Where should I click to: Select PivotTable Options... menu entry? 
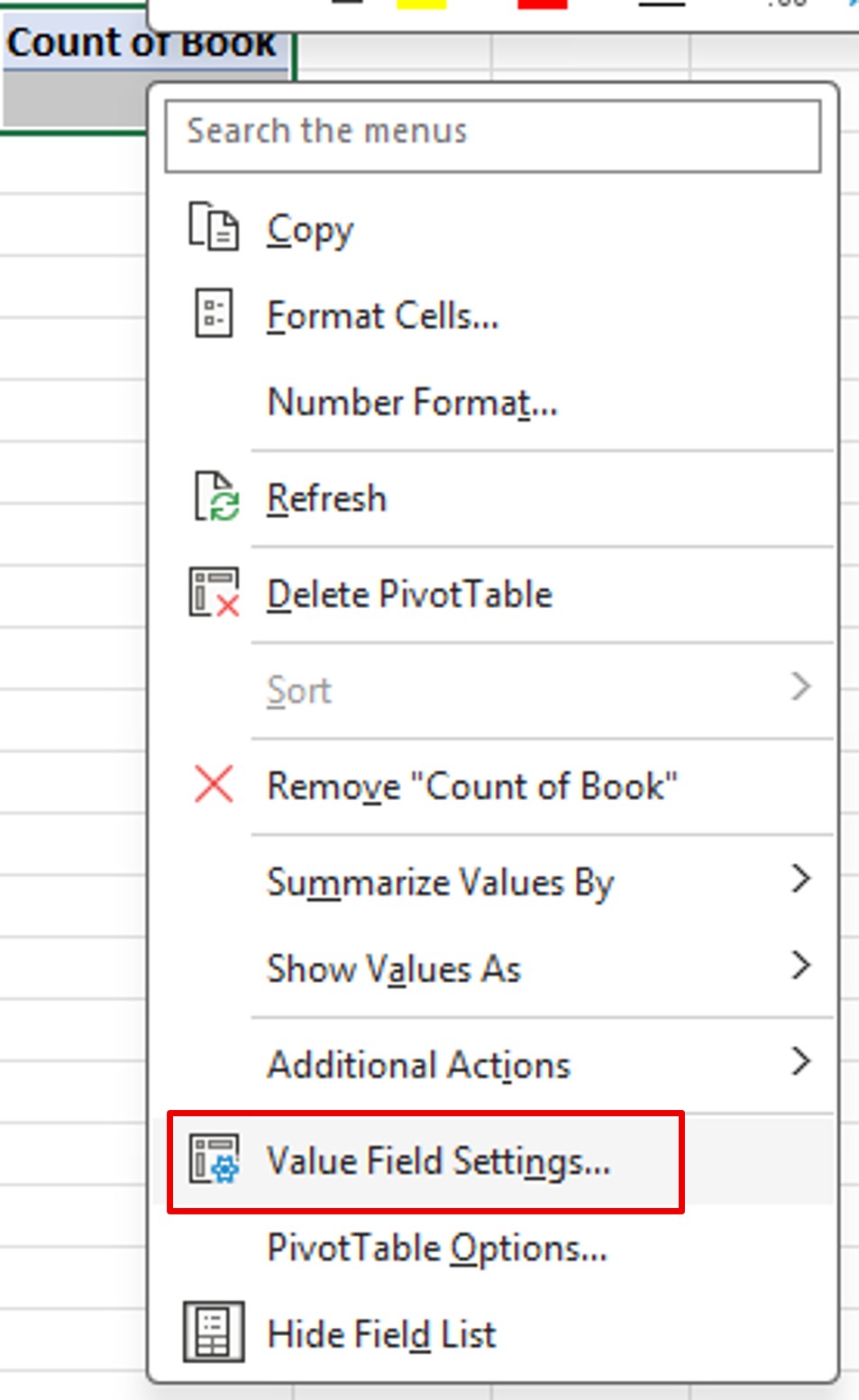[x=437, y=1248]
